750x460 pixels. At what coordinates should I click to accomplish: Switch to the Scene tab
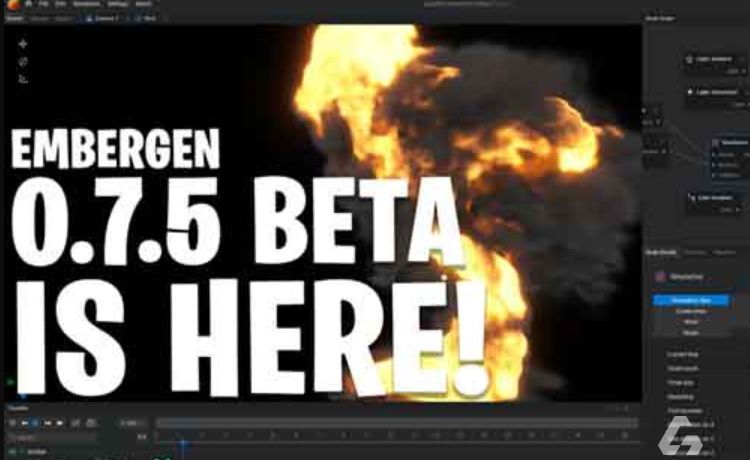pos(14,18)
